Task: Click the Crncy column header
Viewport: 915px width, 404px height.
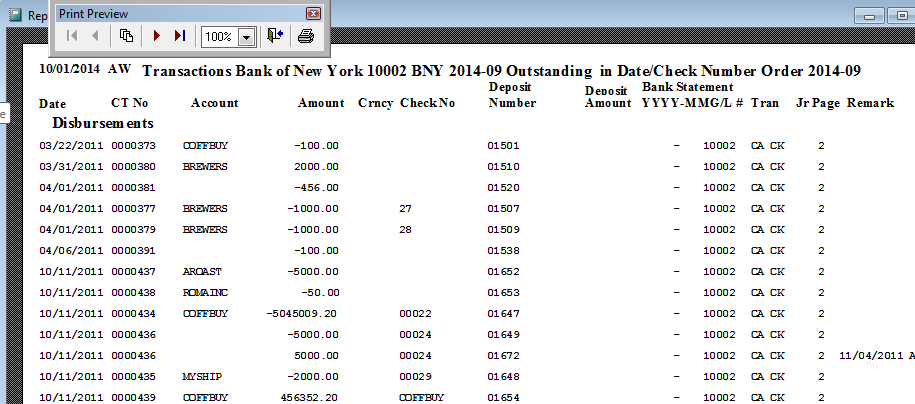Action: click(375, 103)
